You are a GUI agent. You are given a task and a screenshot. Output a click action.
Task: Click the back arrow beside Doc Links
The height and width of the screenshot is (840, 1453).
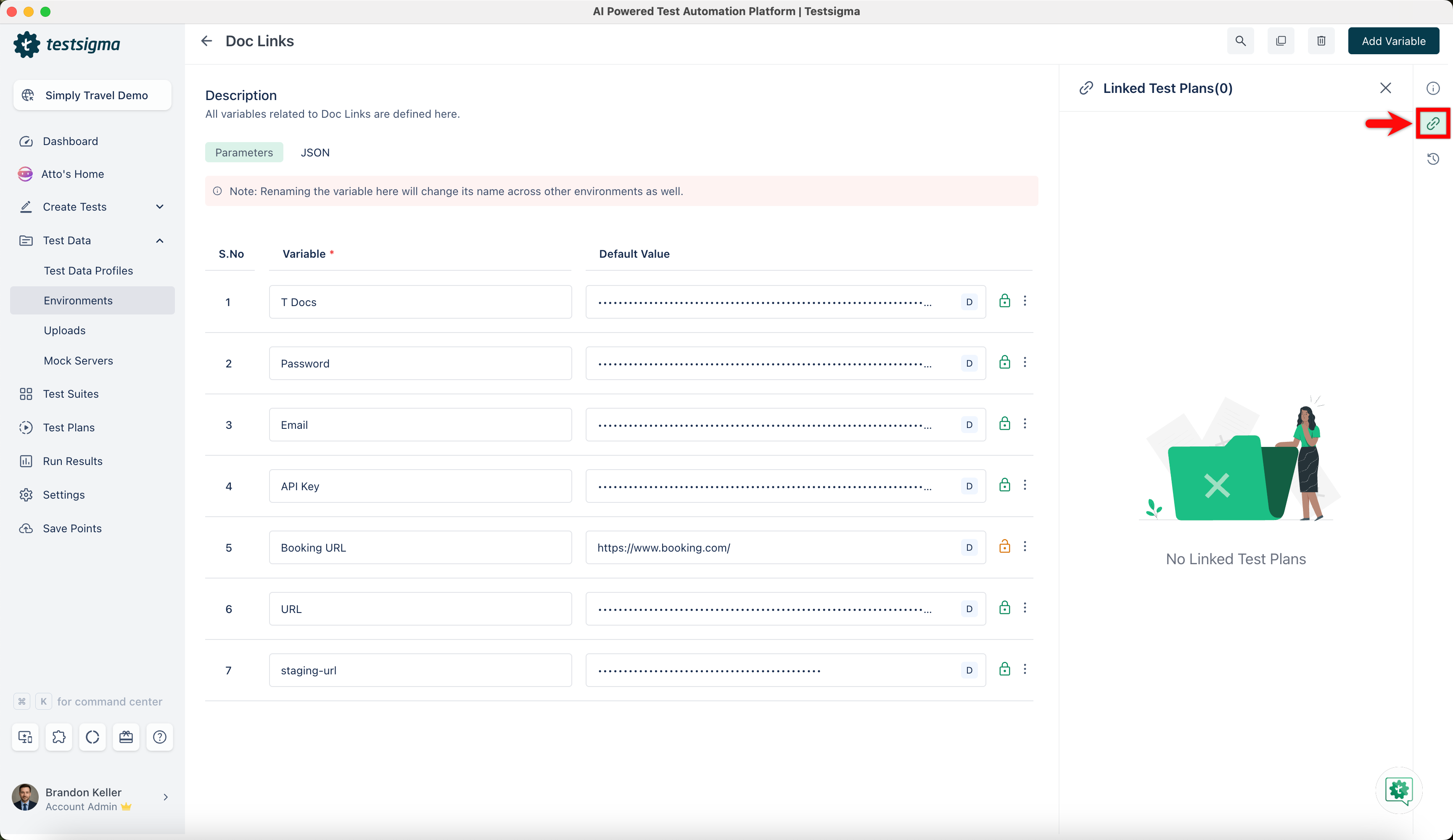click(206, 41)
